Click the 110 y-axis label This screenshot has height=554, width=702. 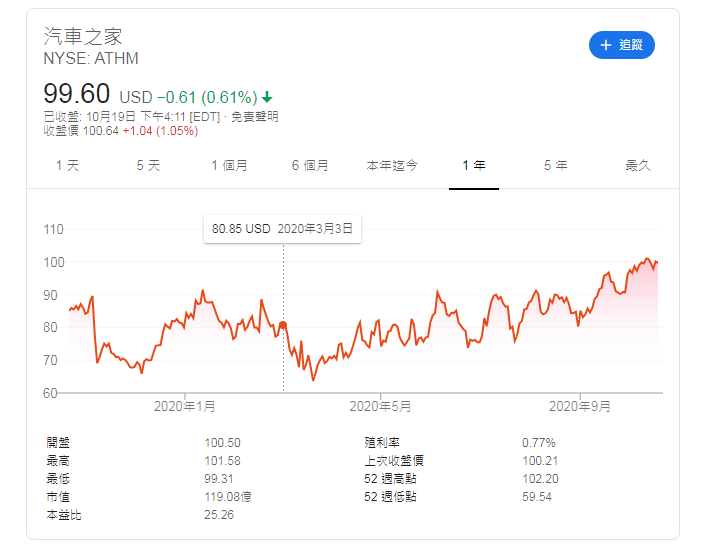[54, 229]
